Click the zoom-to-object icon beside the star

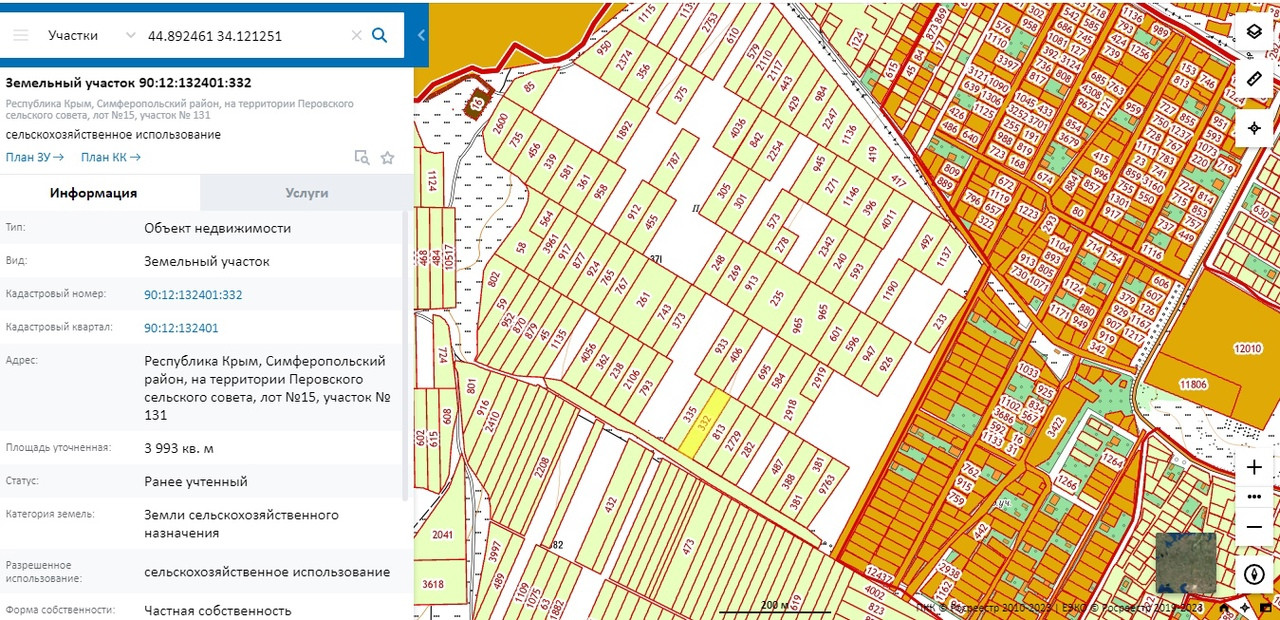click(362, 157)
